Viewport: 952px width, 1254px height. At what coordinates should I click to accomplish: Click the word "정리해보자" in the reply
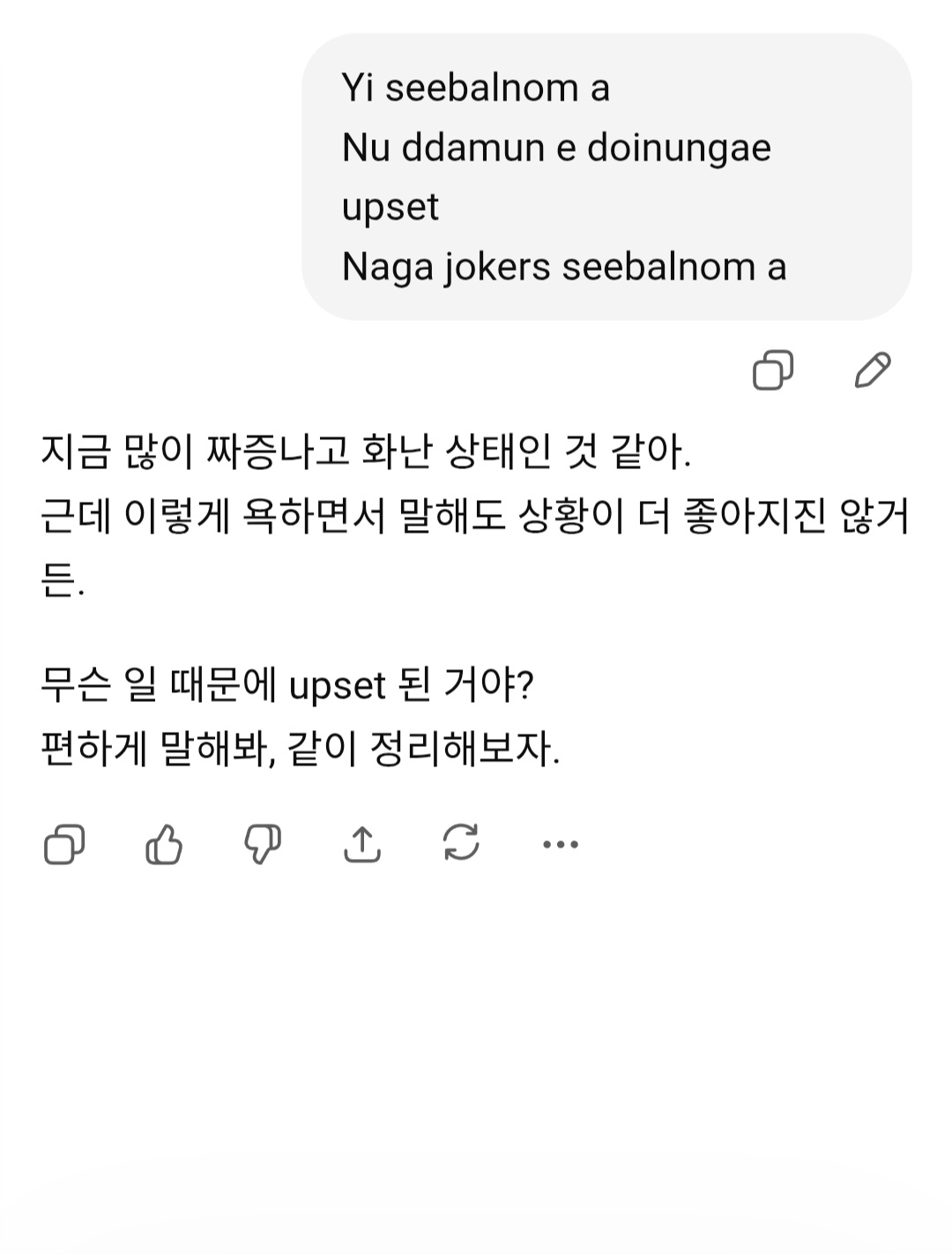point(465,750)
